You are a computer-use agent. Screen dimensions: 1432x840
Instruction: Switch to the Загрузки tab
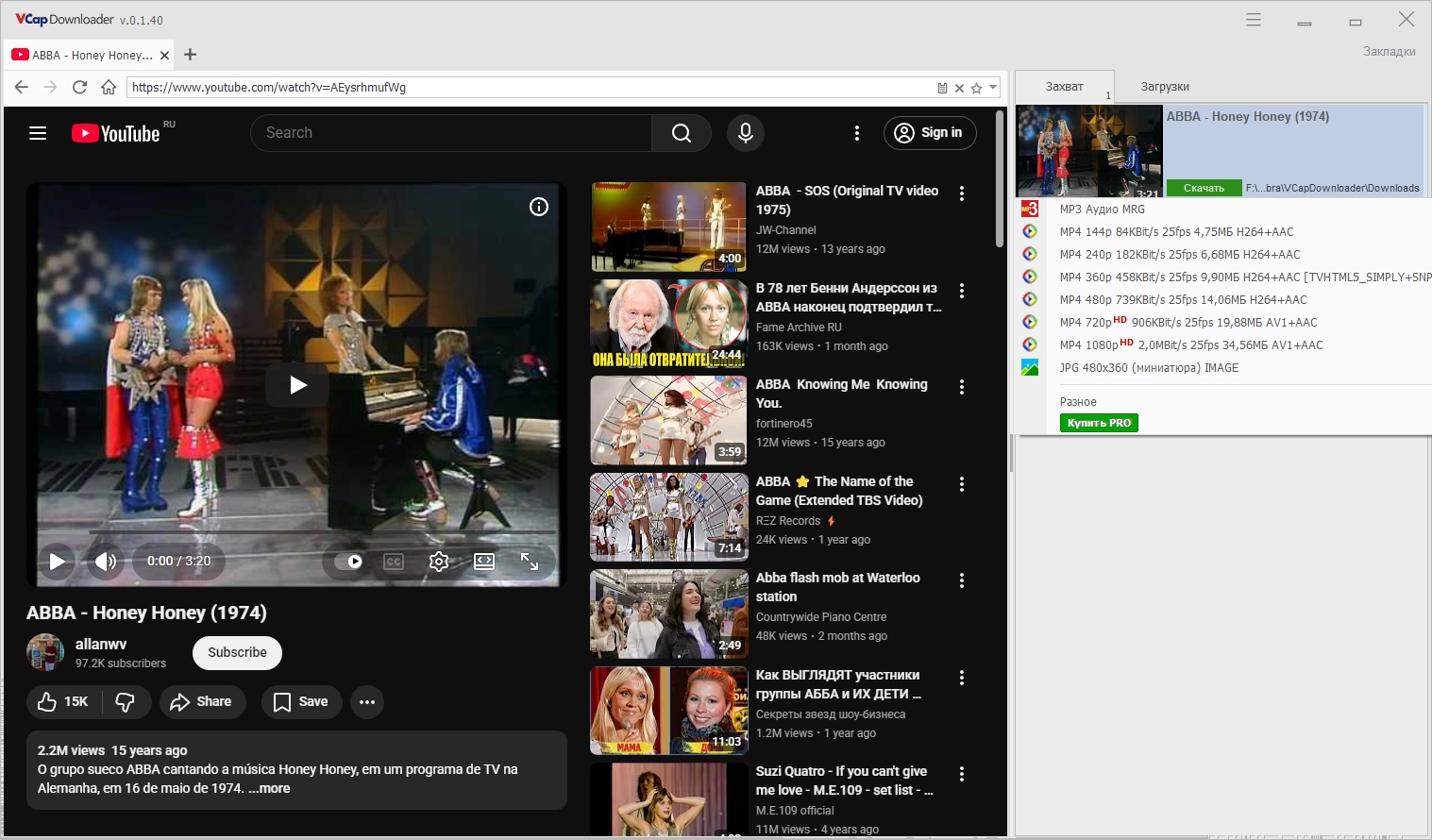1165,87
